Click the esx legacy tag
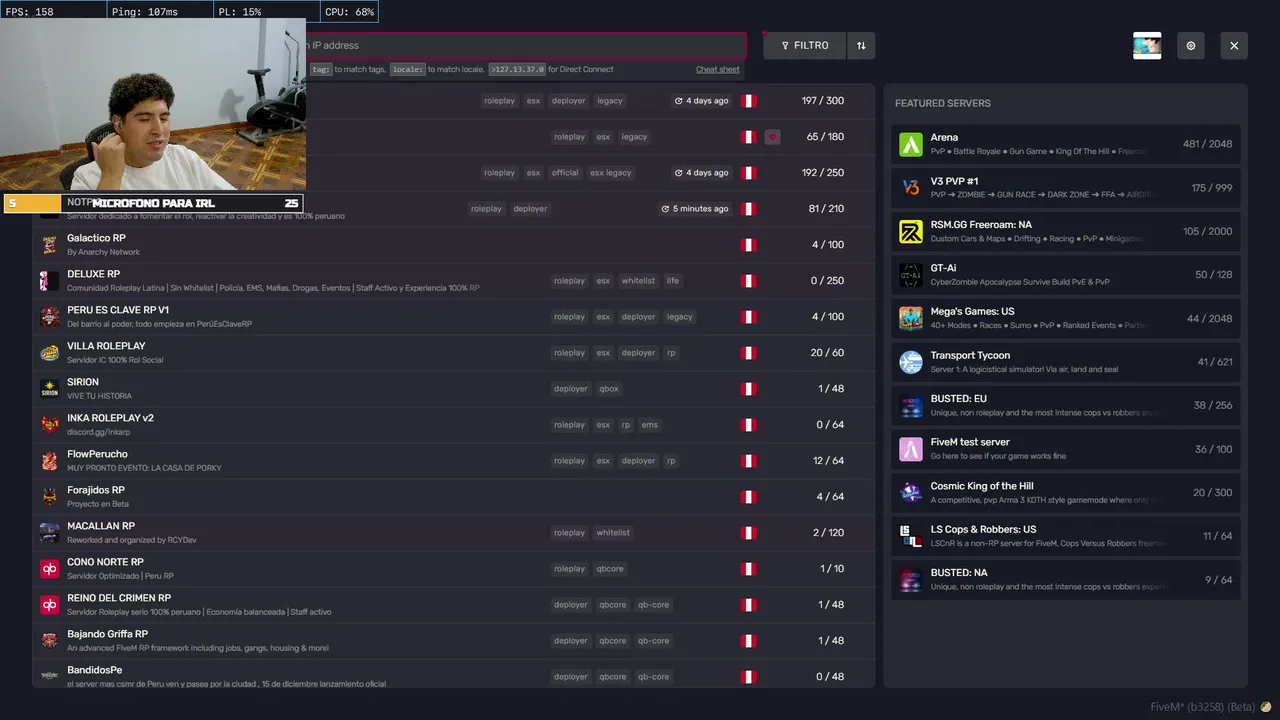Image resolution: width=1280 pixels, height=720 pixels. tap(611, 173)
